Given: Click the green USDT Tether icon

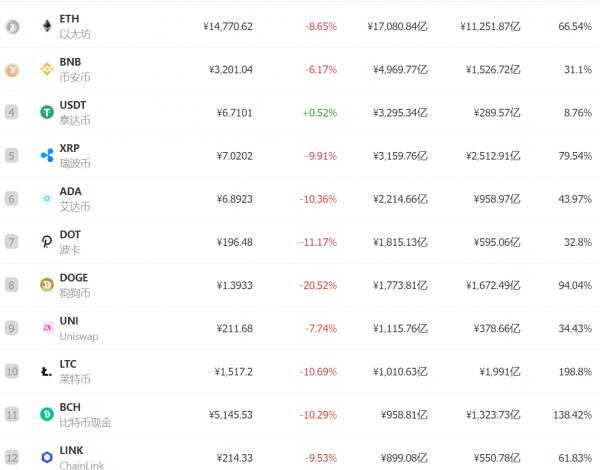Looking at the screenshot, I should pos(47,112).
